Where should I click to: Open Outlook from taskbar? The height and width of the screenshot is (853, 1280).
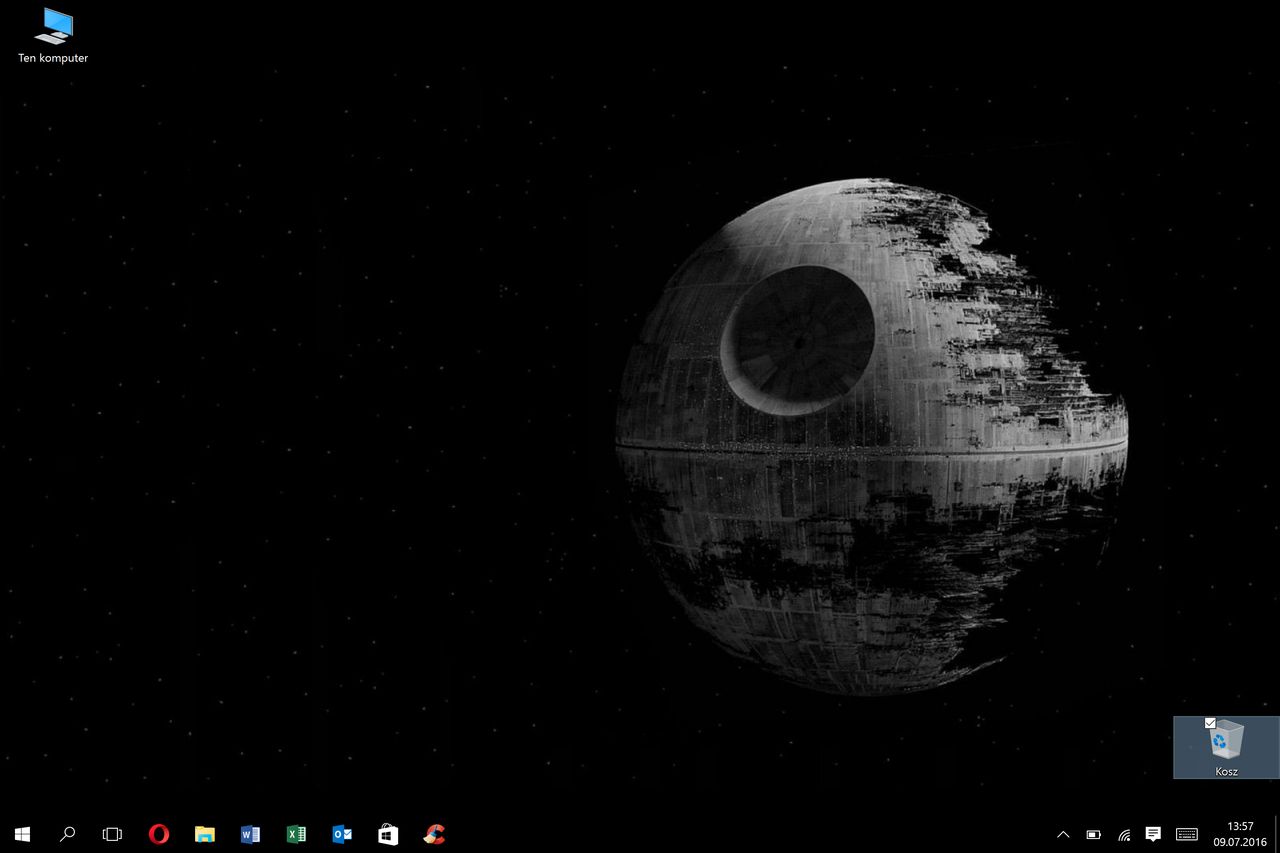342,834
